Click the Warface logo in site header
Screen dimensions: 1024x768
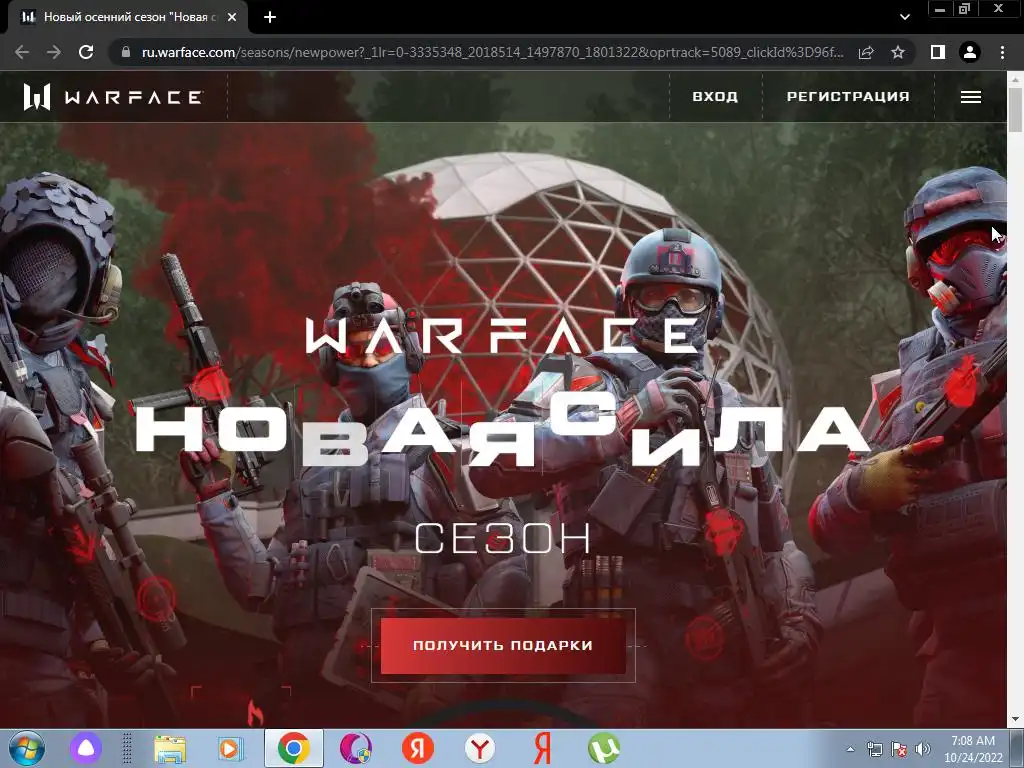click(x=113, y=97)
